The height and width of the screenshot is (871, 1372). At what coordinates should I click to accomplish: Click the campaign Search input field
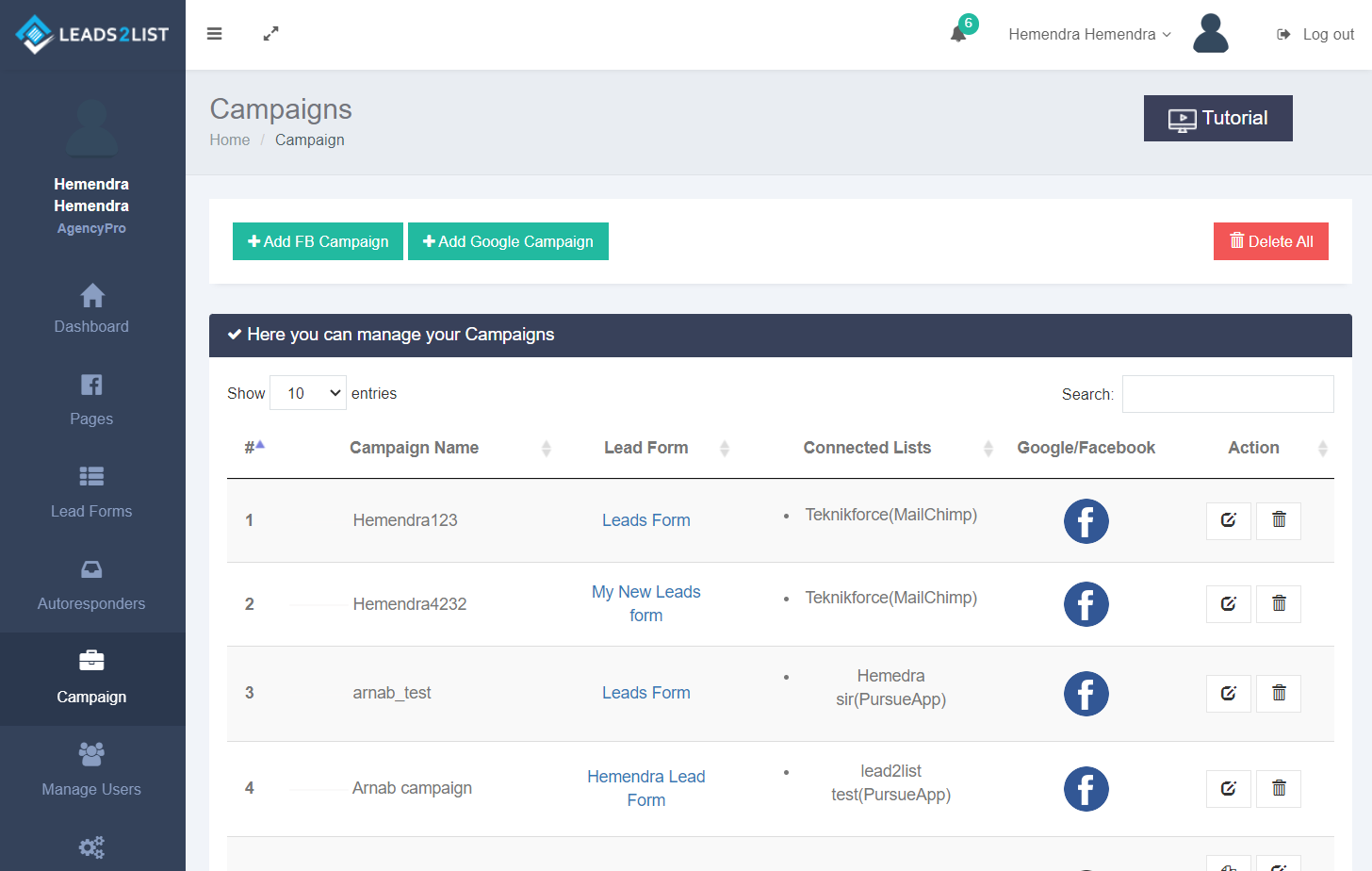pyautogui.click(x=1228, y=394)
